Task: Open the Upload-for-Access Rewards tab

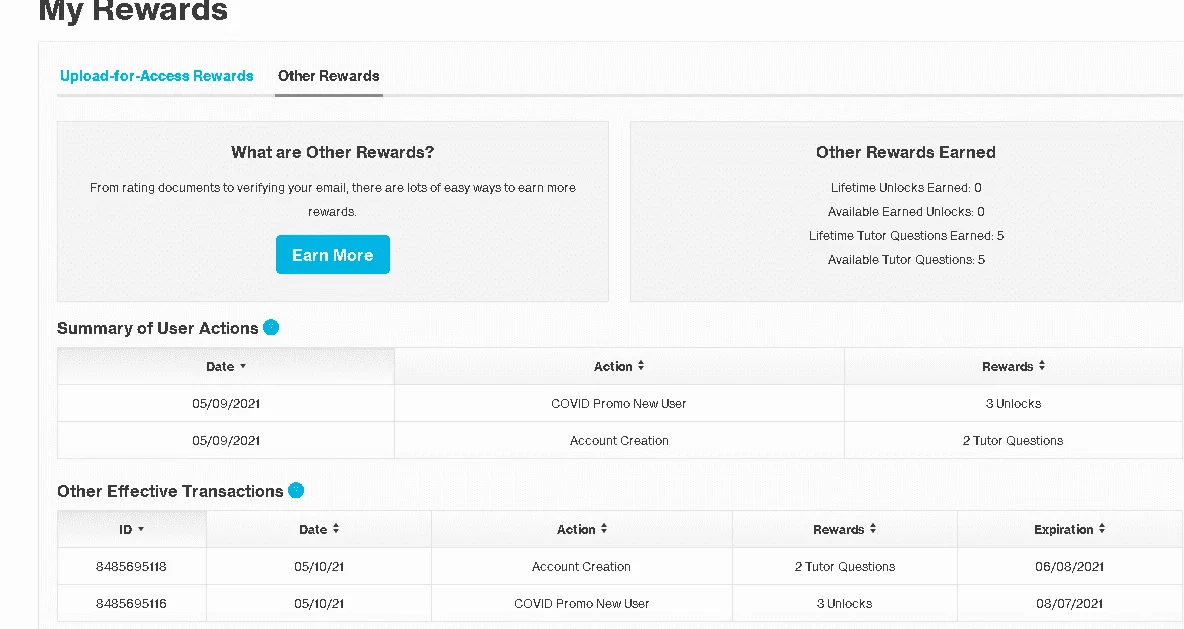Action: click(x=156, y=76)
